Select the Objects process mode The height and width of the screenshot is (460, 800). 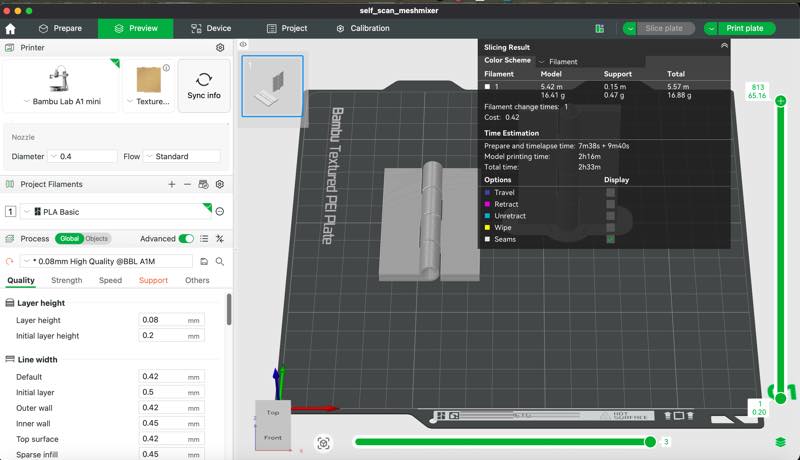click(x=96, y=239)
